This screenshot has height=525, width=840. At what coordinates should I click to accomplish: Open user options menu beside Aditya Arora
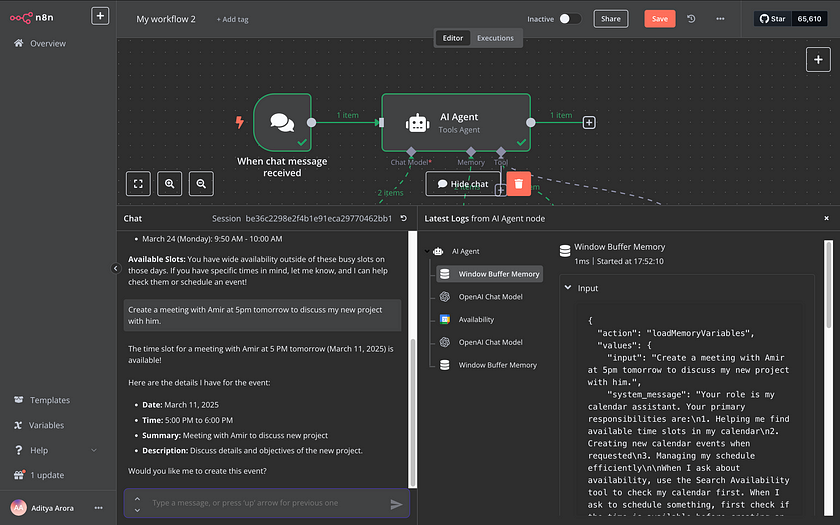[99, 508]
